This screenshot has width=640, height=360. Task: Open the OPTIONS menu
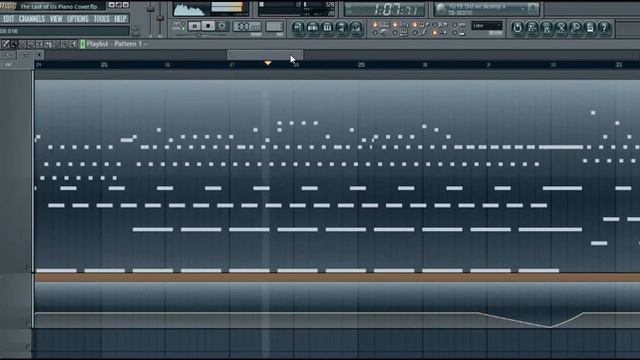pos(78,19)
